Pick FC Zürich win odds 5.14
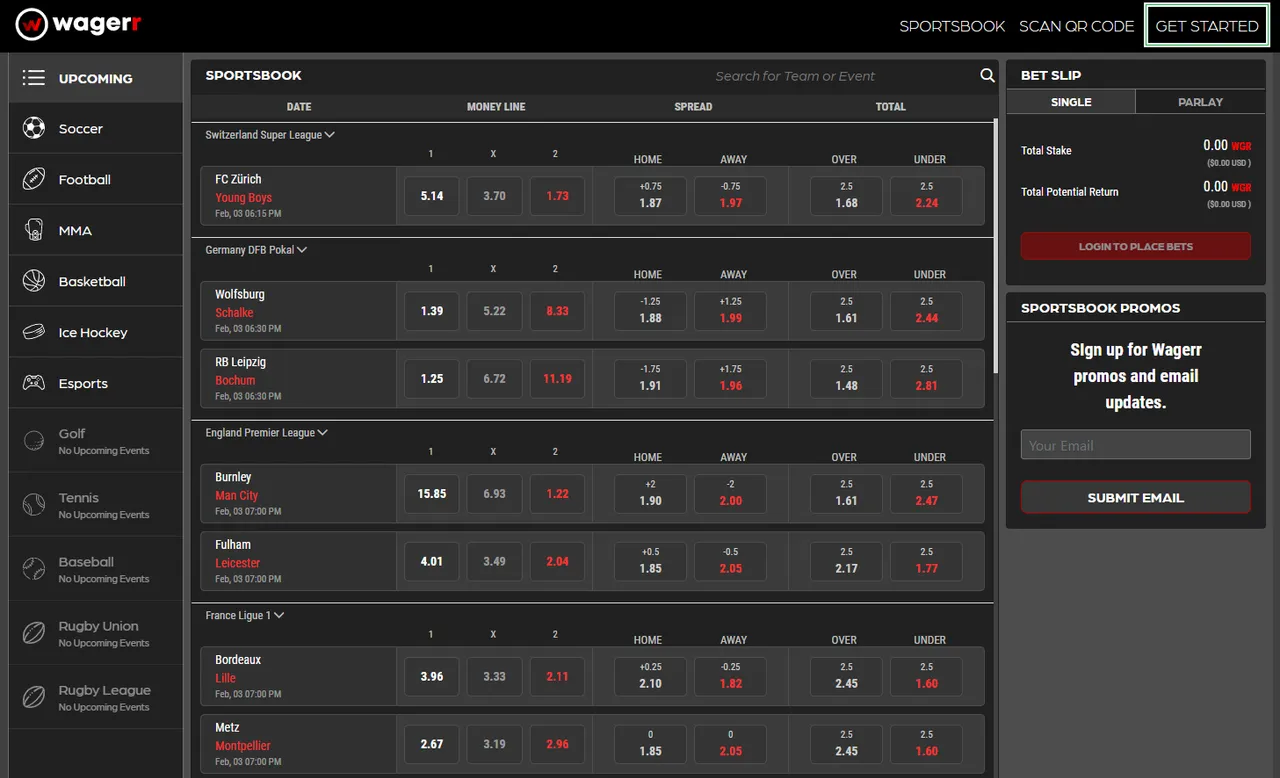 pos(432,196)
